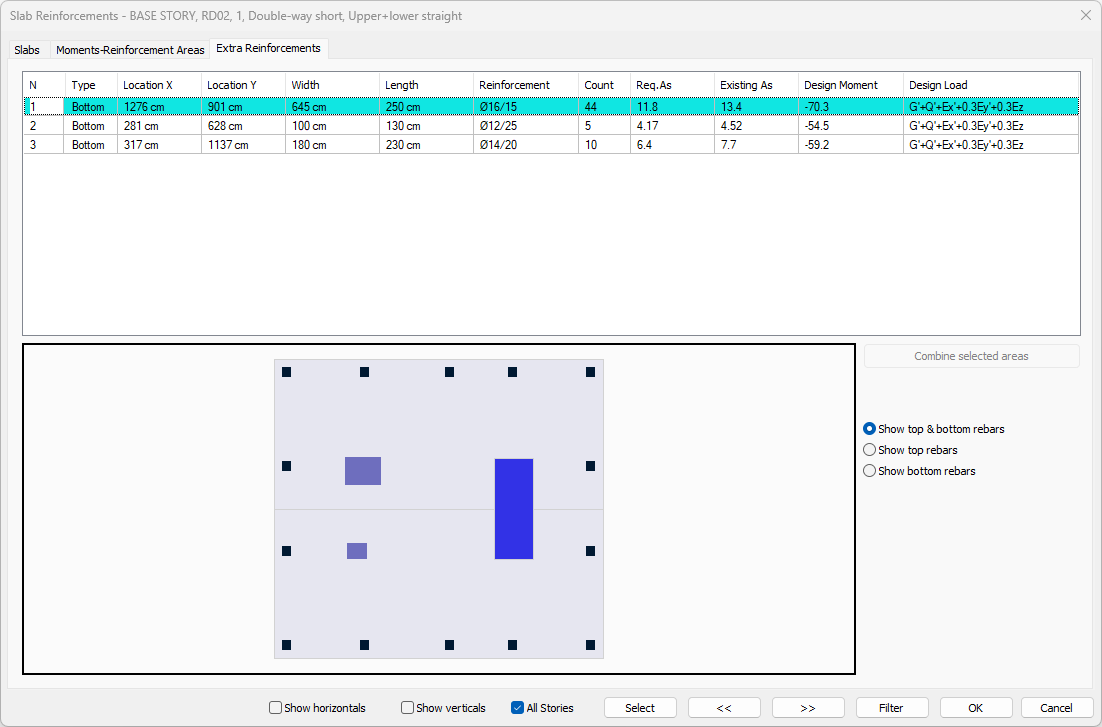This screenshot has width=1102, height=727.
Task: Click the Combine selected areas button
Action: (971, 356)
